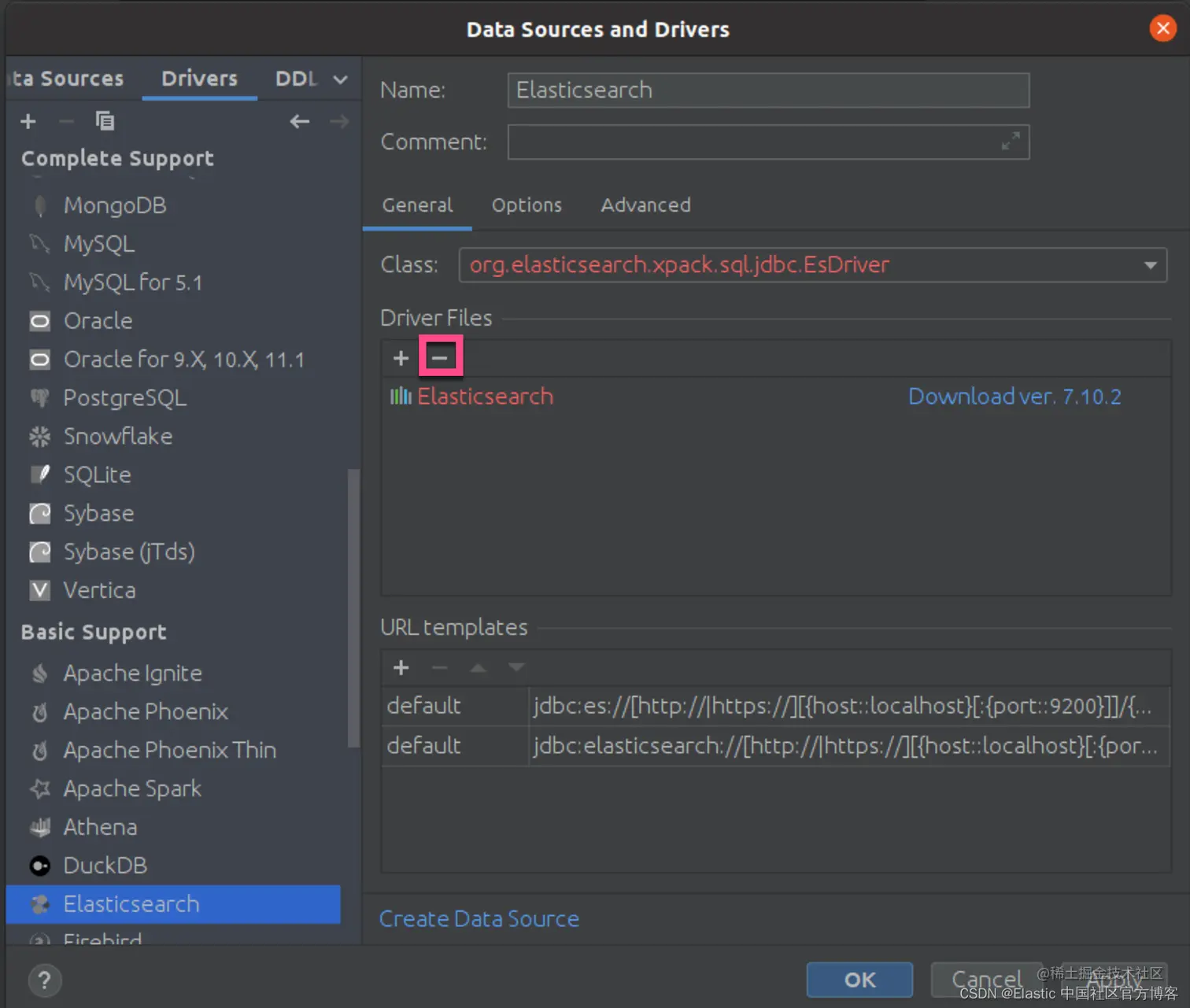This screenshot has height=1008, width=1190.
Task: Switch to the Options tab
Action: coord(527,205)
